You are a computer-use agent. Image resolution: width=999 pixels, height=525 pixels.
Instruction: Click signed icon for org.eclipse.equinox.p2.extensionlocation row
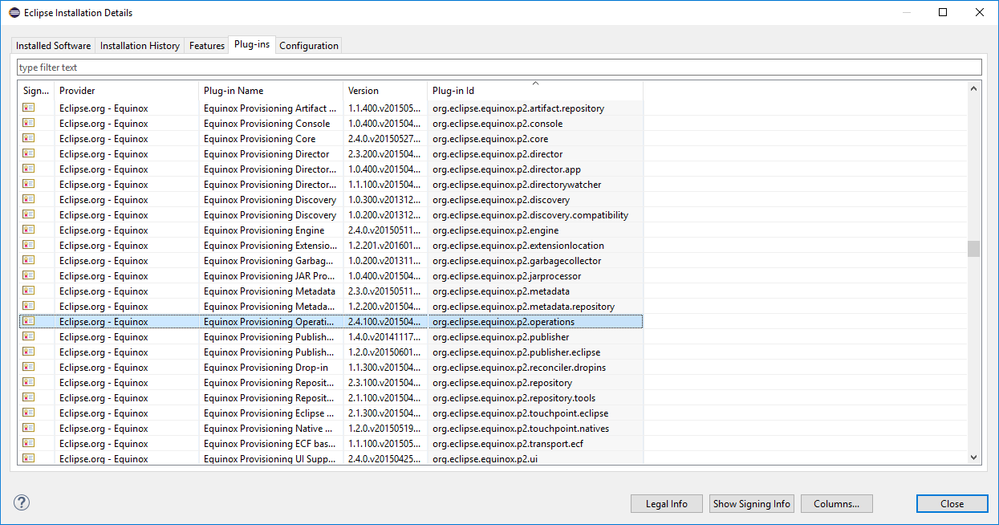[x=28, y=245]
